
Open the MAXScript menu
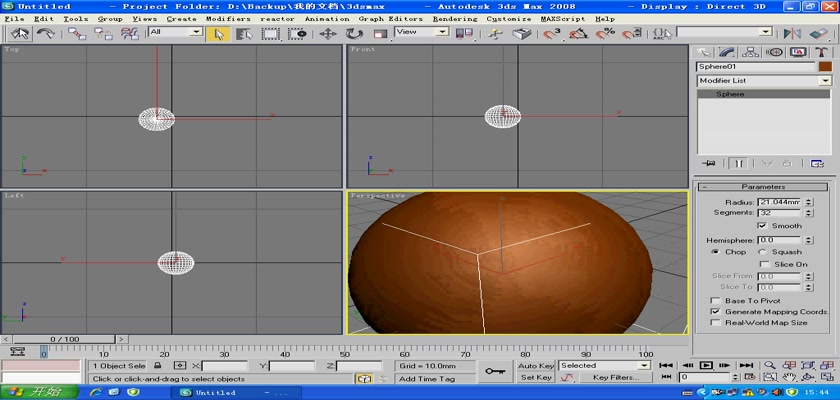pyautogui.click(x=563, y=19)
